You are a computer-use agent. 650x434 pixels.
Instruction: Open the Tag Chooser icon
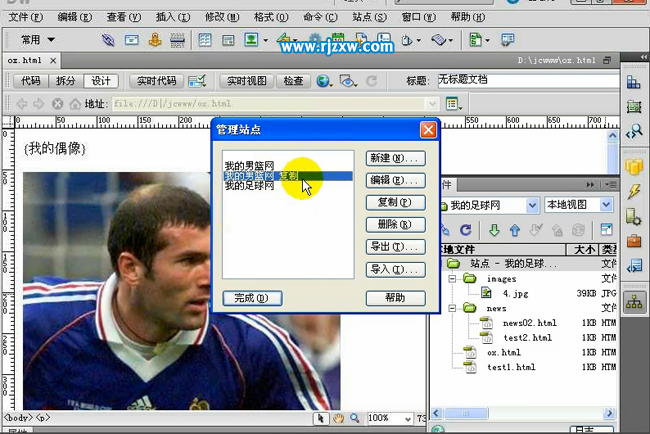click(507, 40)
